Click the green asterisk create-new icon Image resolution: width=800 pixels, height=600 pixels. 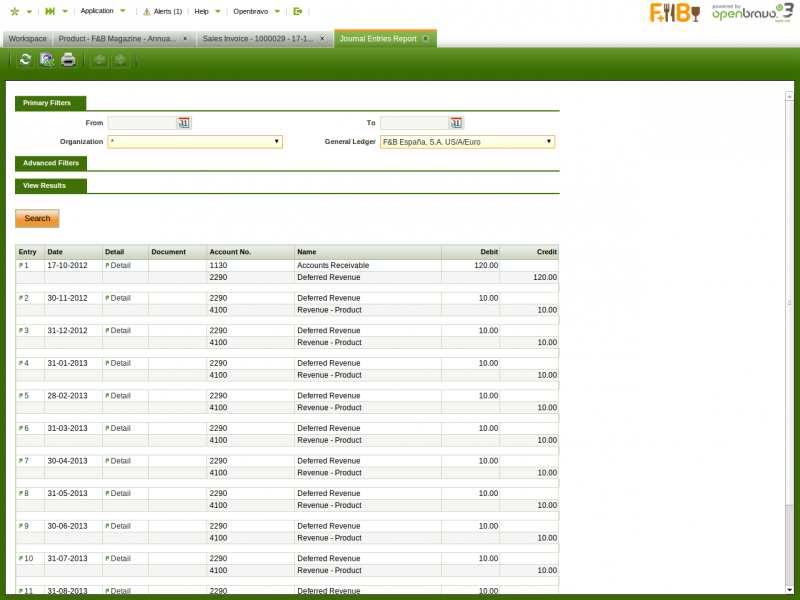[14, 11]
